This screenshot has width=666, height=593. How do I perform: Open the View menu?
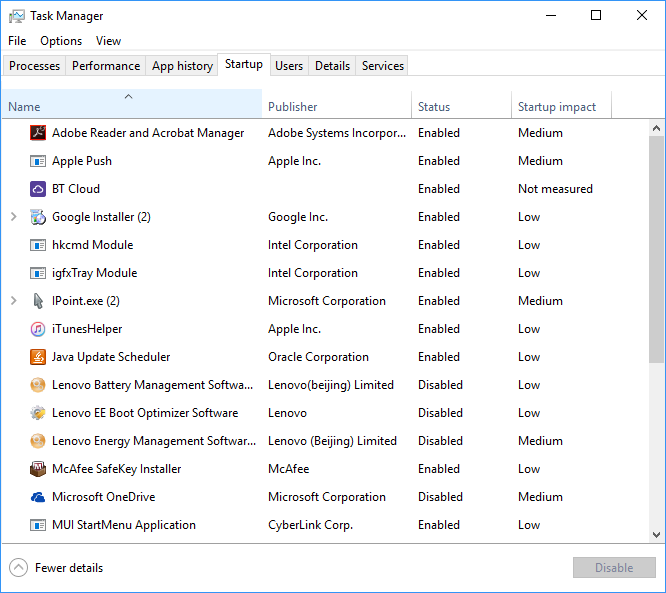108,41
